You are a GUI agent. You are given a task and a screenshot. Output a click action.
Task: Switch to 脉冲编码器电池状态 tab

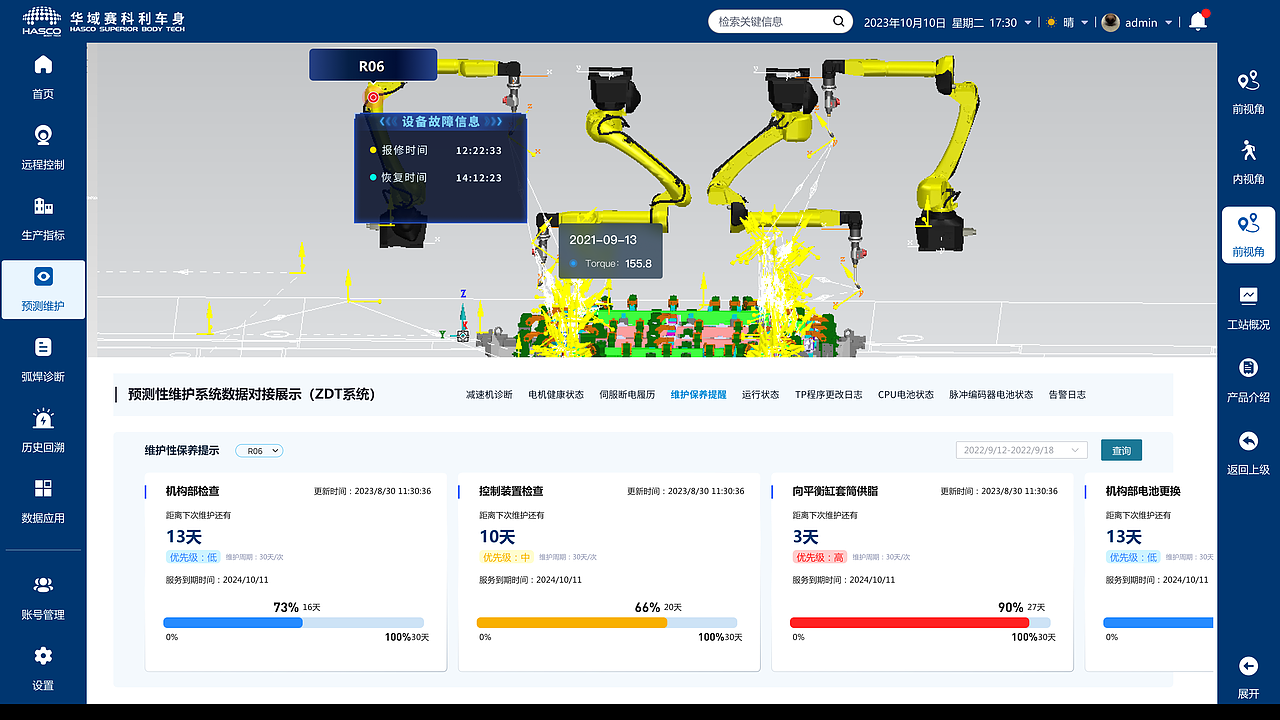point(991,395)
